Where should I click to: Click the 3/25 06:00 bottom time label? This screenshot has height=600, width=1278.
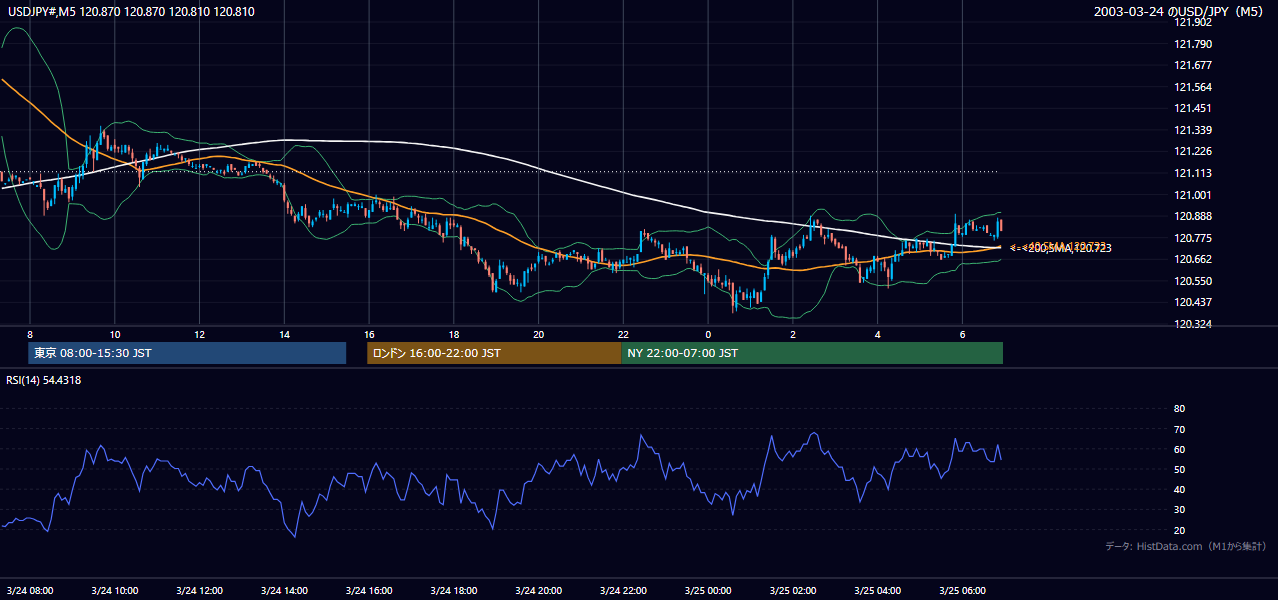point(962,590)
